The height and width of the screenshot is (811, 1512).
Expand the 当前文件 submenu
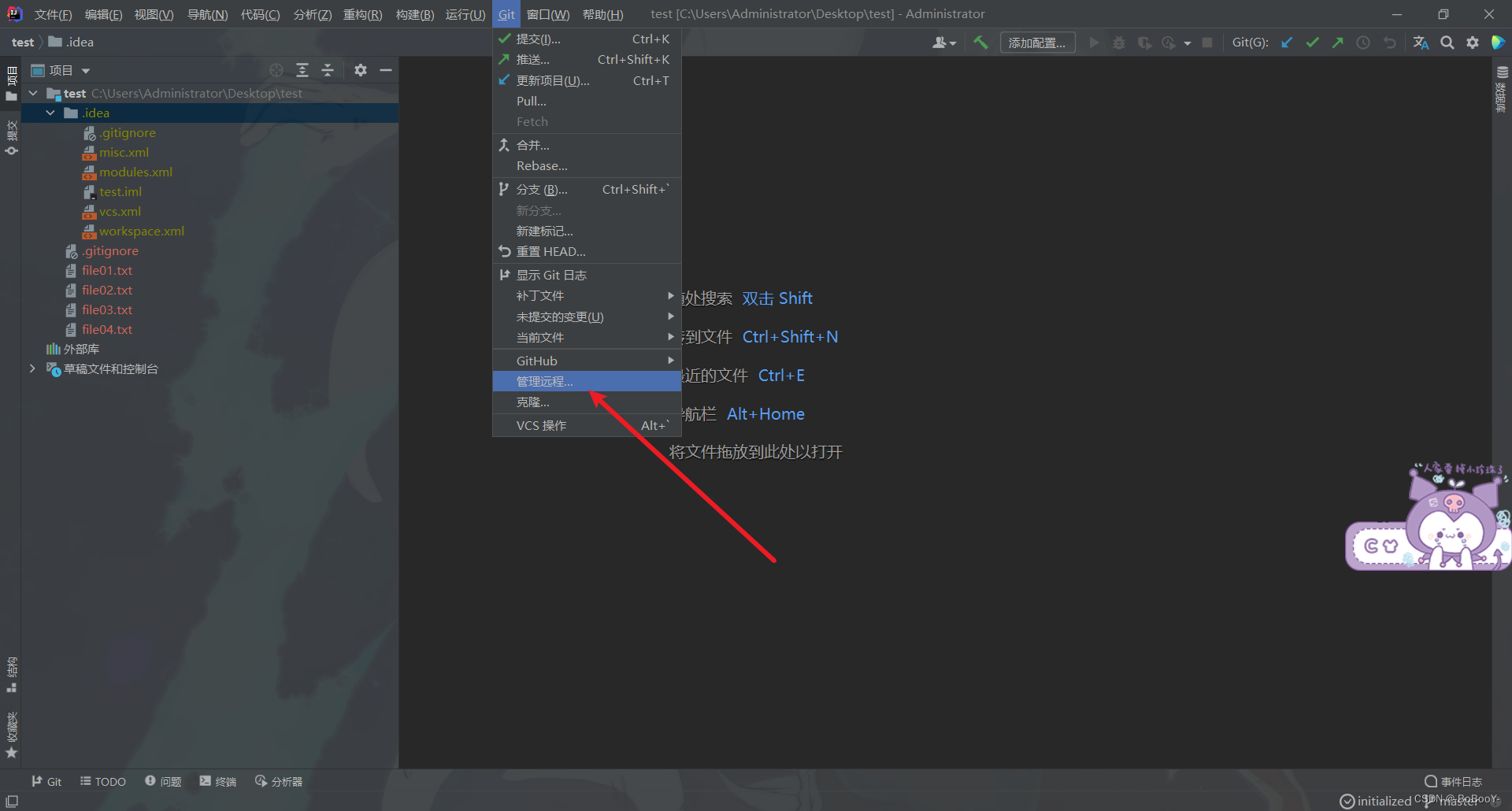(x=587, y=337)
